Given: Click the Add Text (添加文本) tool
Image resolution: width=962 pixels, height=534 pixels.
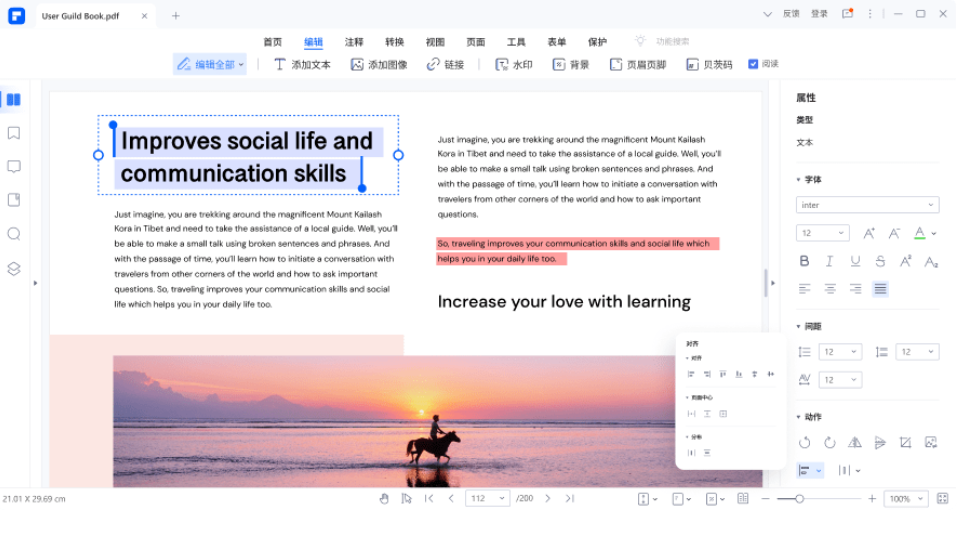Looking at the screenshot, I should click(x=302, y=64).
